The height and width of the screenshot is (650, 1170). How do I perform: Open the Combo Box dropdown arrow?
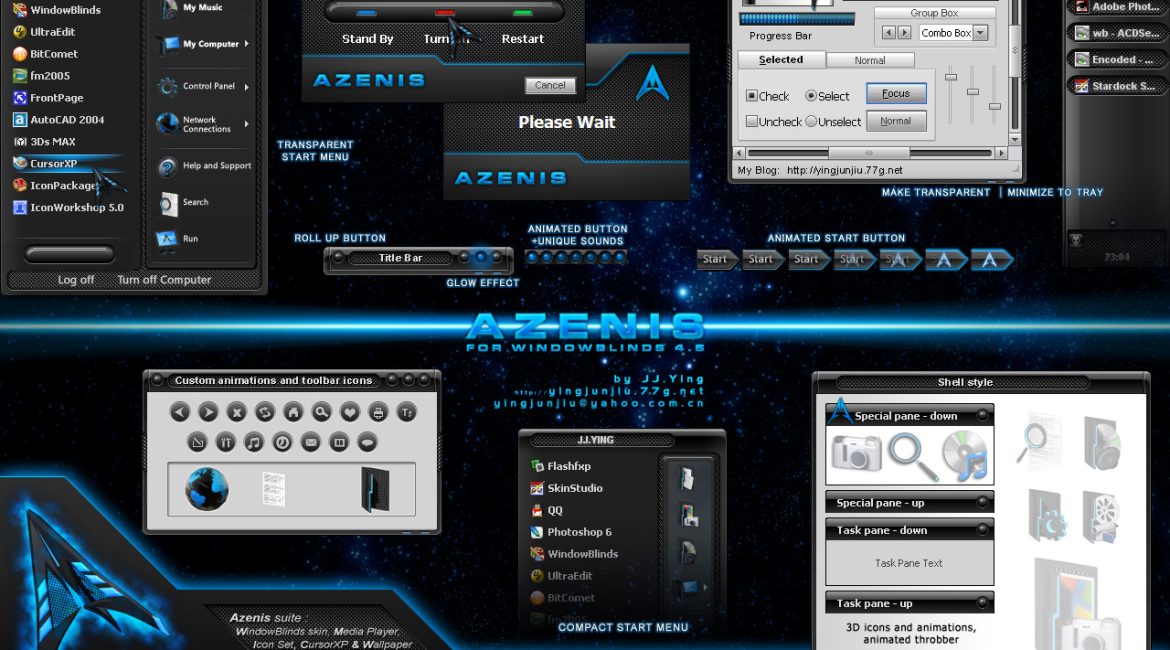point(980,33)
